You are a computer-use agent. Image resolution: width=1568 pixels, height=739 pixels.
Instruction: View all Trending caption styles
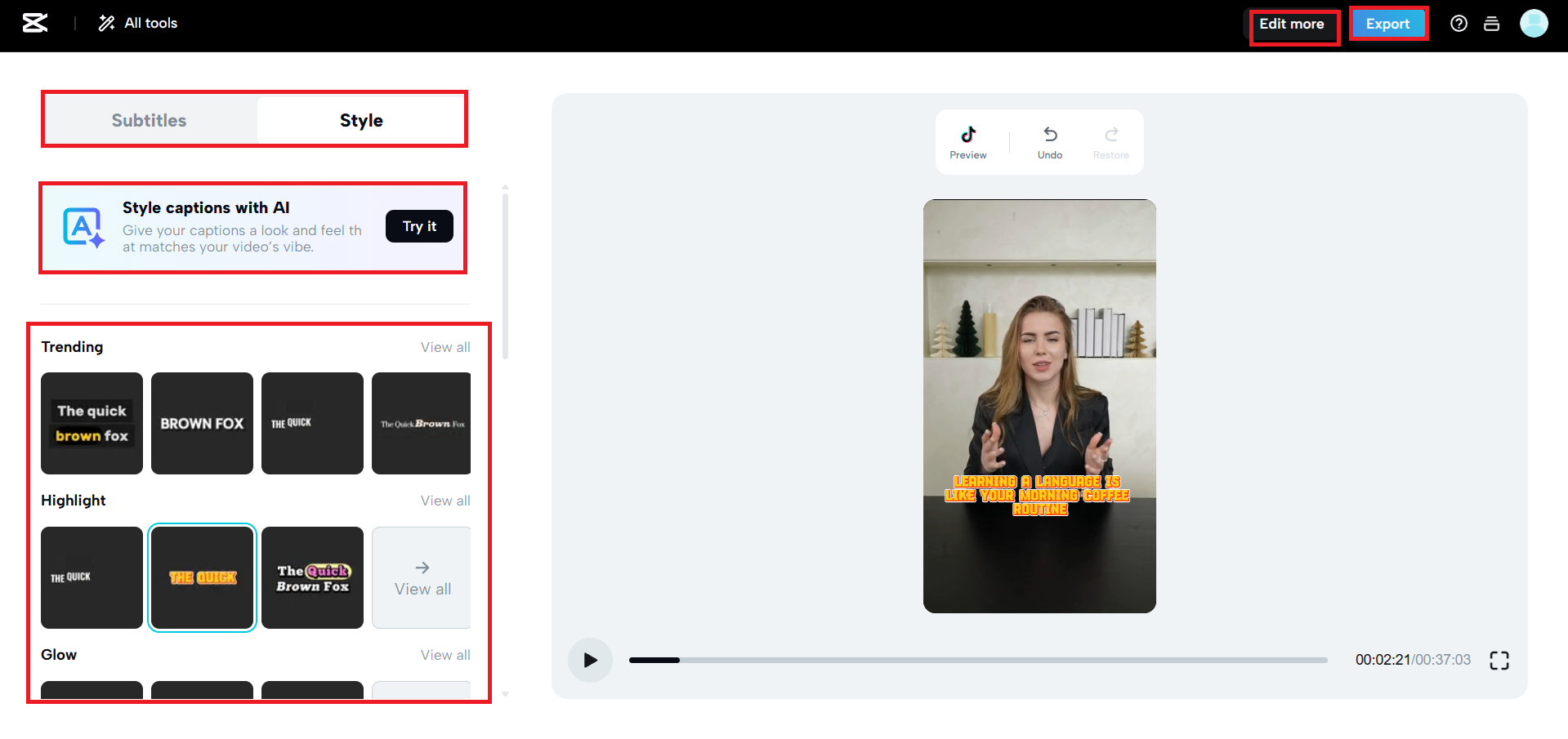[x=445, y=347]
